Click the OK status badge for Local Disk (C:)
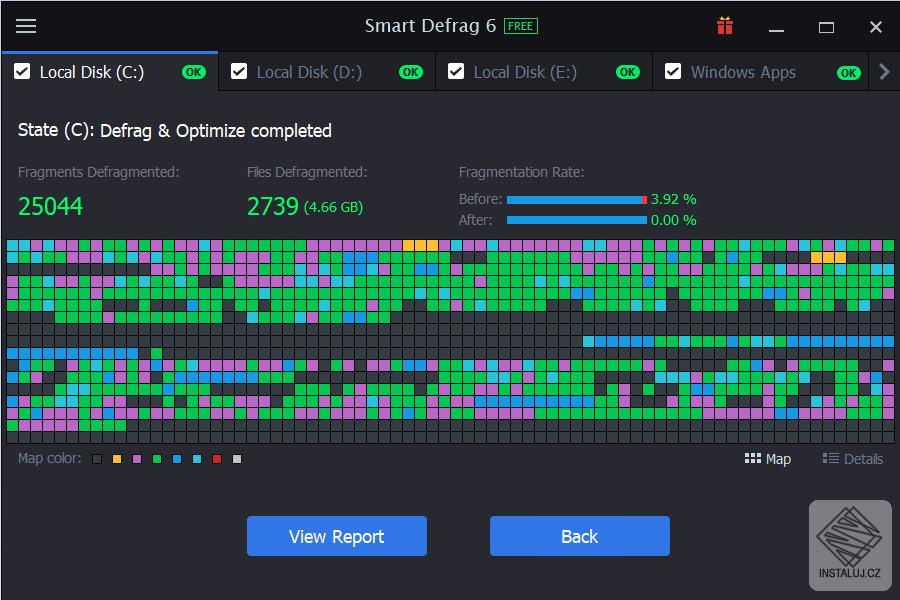Screen dimensions: 900x600 pos(193,72)
